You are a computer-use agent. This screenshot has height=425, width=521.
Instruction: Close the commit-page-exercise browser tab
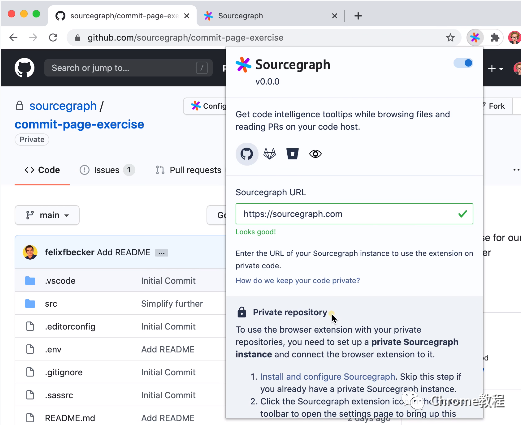pyautogui.click(x=187, y=16)
